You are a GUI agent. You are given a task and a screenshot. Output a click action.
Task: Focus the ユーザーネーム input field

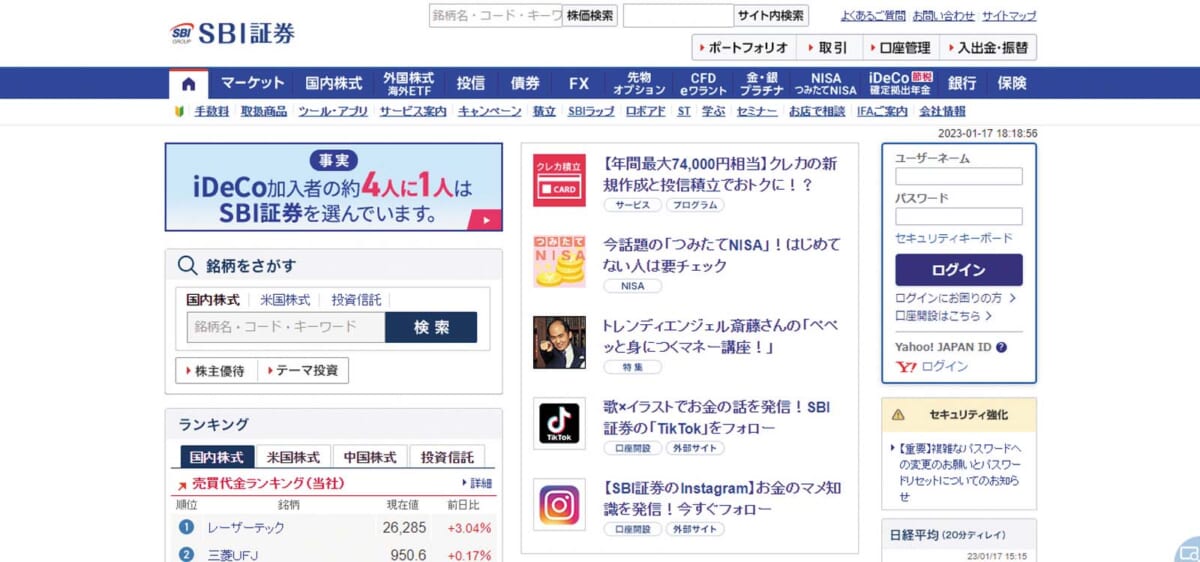pyautogui.click(x=958, y=176)
